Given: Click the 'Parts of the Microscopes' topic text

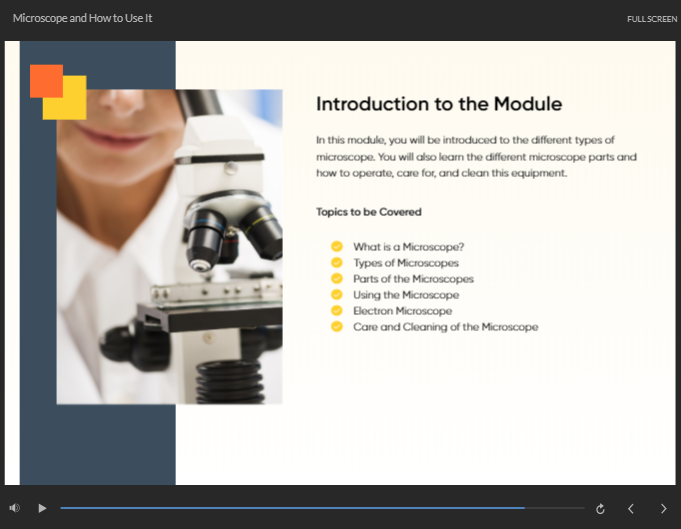Looking at the screenshot, I should (x=413, y=279).
